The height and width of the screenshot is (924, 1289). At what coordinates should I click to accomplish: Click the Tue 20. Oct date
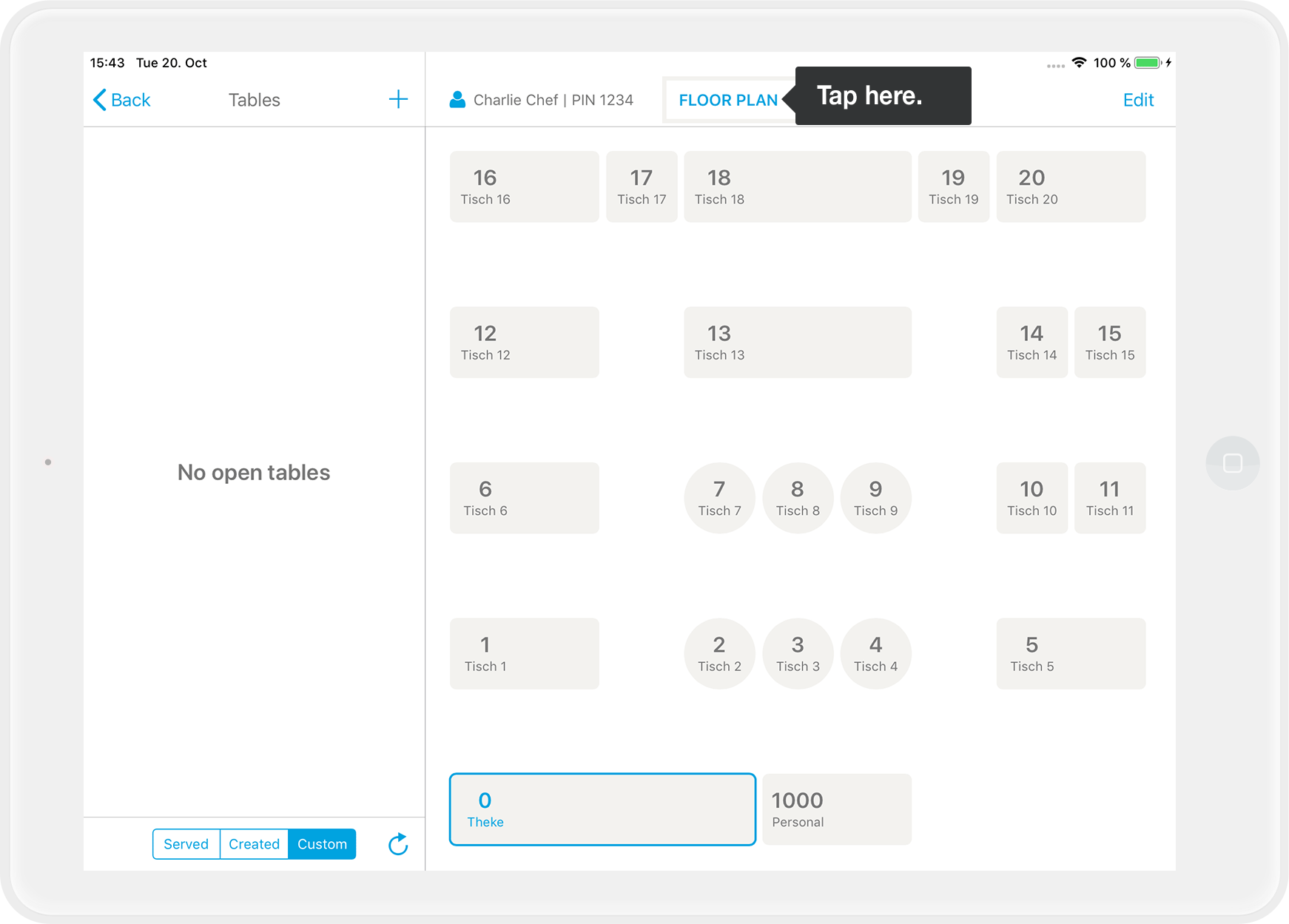tap(172, 63)
